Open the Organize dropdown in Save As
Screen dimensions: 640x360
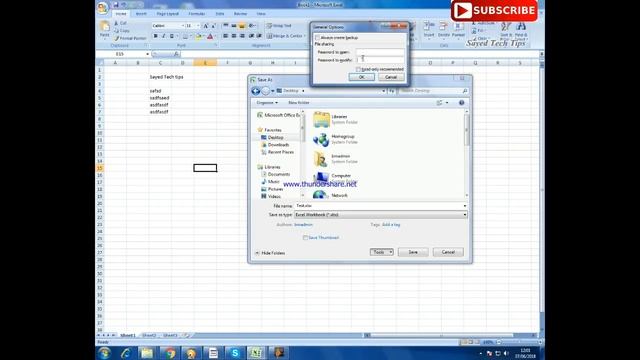click(x=267, y=103)
